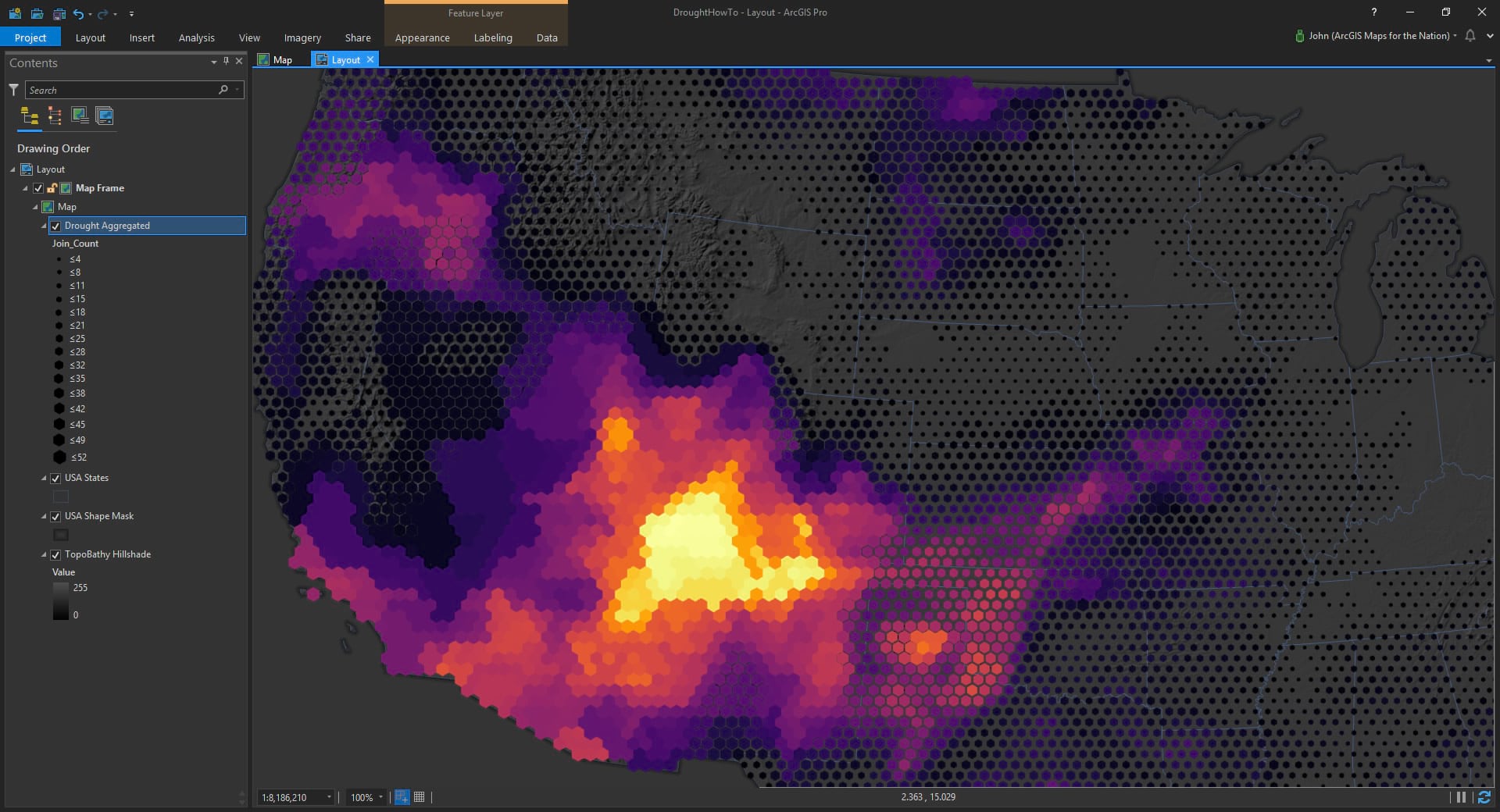
Task: Toggle auto-hide pin on Contents pane
Action: coord(227,61)
